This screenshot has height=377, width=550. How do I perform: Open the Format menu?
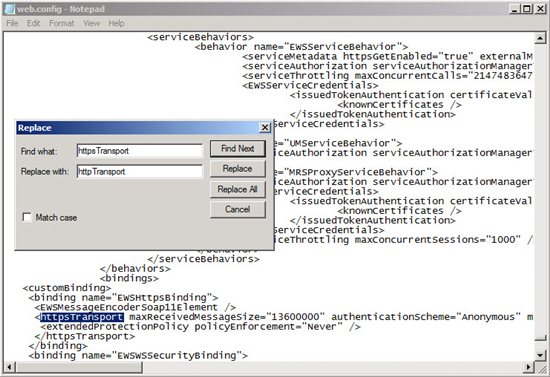pyautogui.click(x=62, y=23)
